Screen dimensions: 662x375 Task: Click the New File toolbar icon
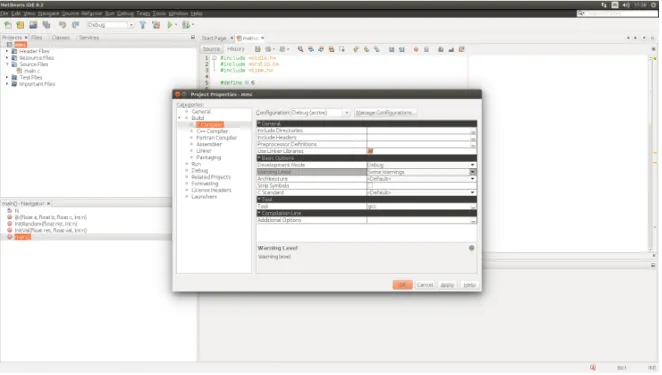click(x=8, y=25)
